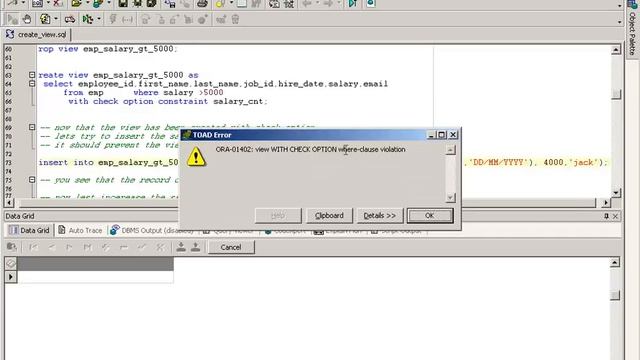Image resolution: width=640 pixels, height=360 pixels.
Task: Click the 'DD/MM/YYYY' string in line 73
Action: pyautogui.click(x=498, y=162)
